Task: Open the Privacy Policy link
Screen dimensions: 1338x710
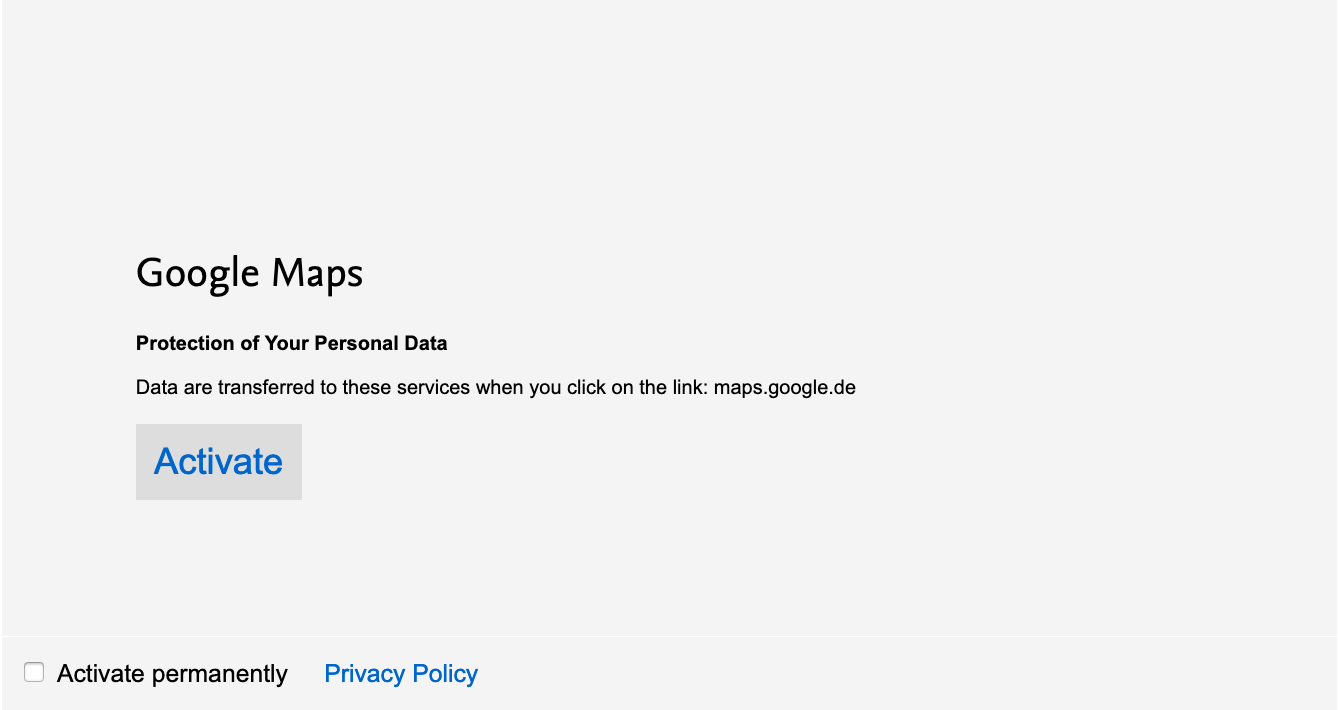Action: pos(400,674)
